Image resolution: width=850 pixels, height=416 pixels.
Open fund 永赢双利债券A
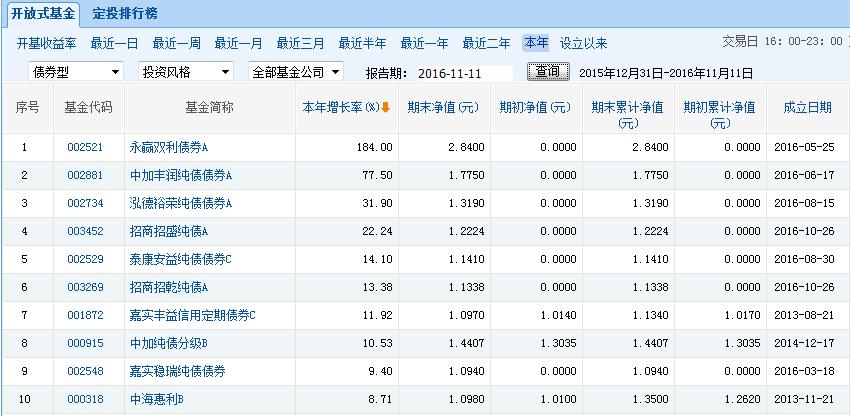pos(169,148)
